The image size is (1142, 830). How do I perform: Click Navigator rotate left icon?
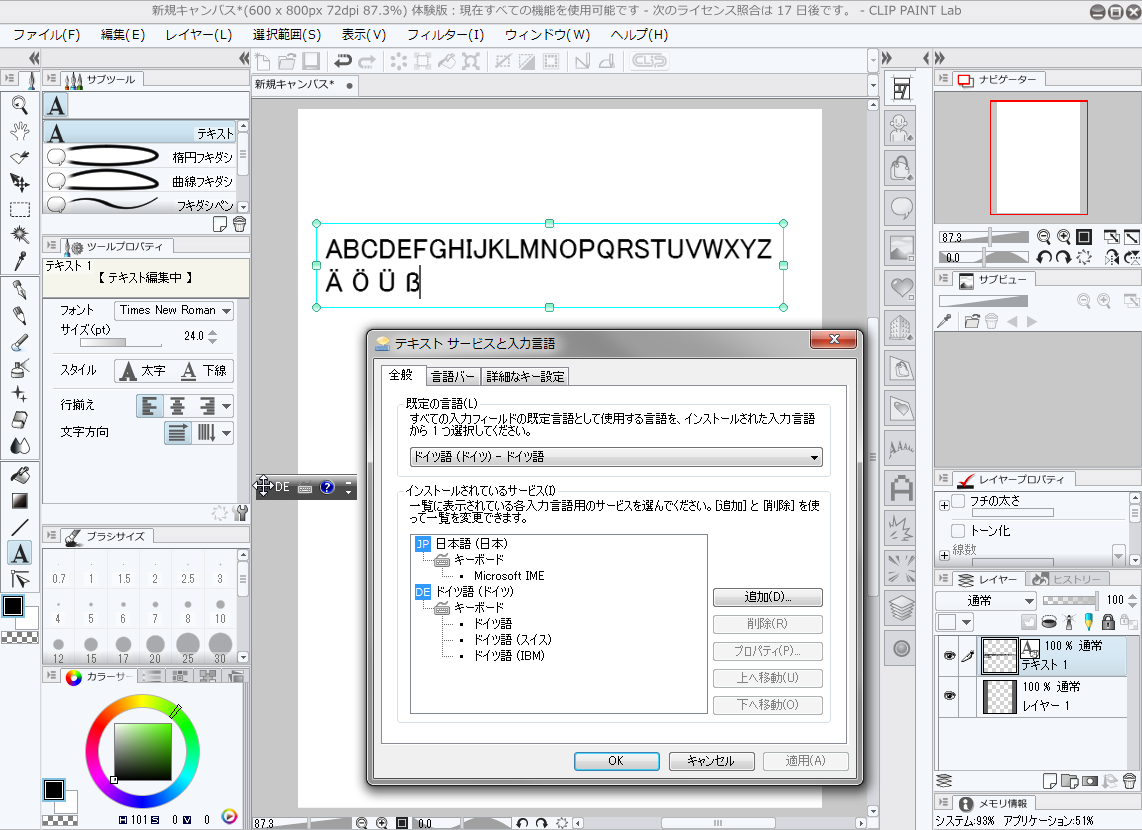point(1043,257)
